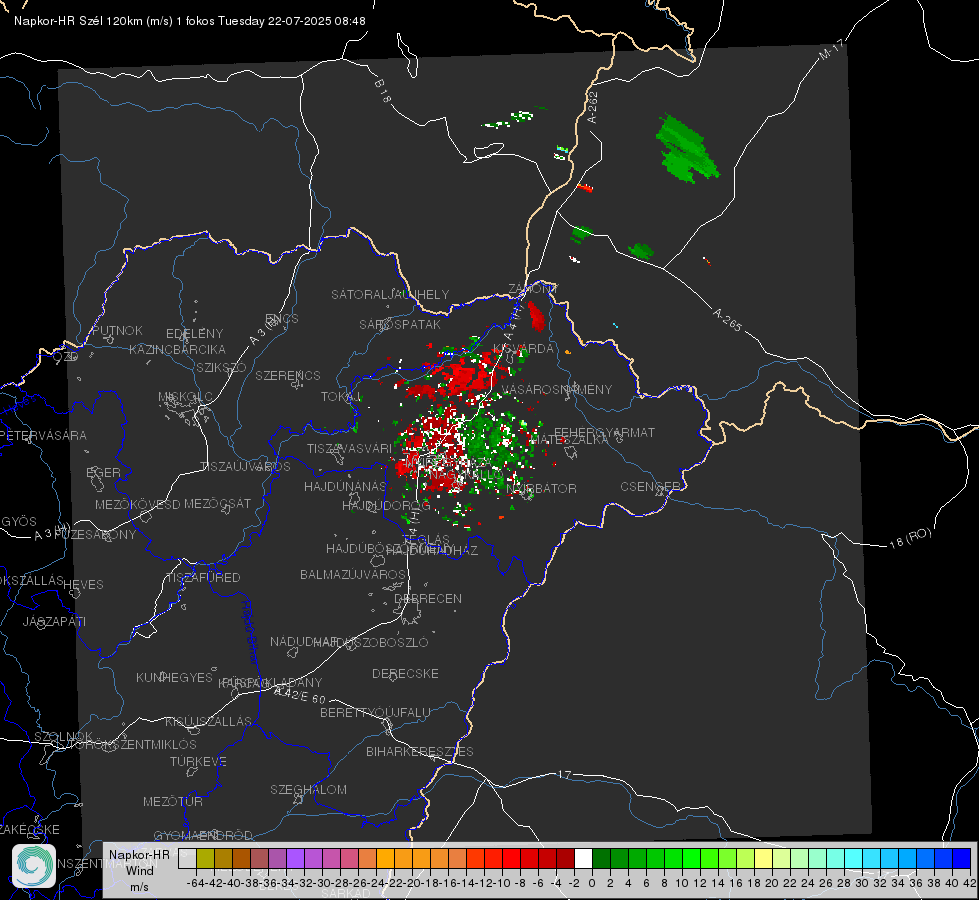Select the MEZŐTÚR label

click(x=173, y=801)
